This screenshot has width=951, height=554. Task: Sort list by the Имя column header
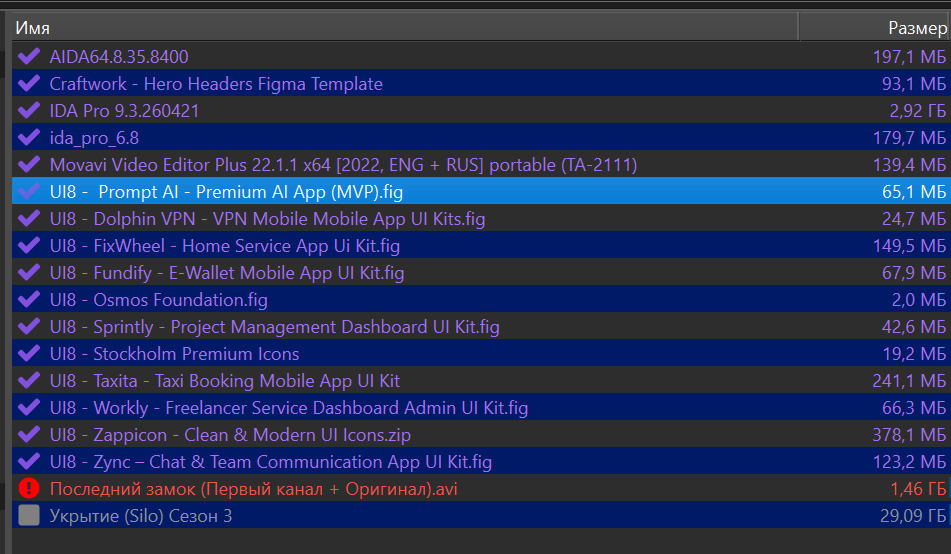pos(405,28)
